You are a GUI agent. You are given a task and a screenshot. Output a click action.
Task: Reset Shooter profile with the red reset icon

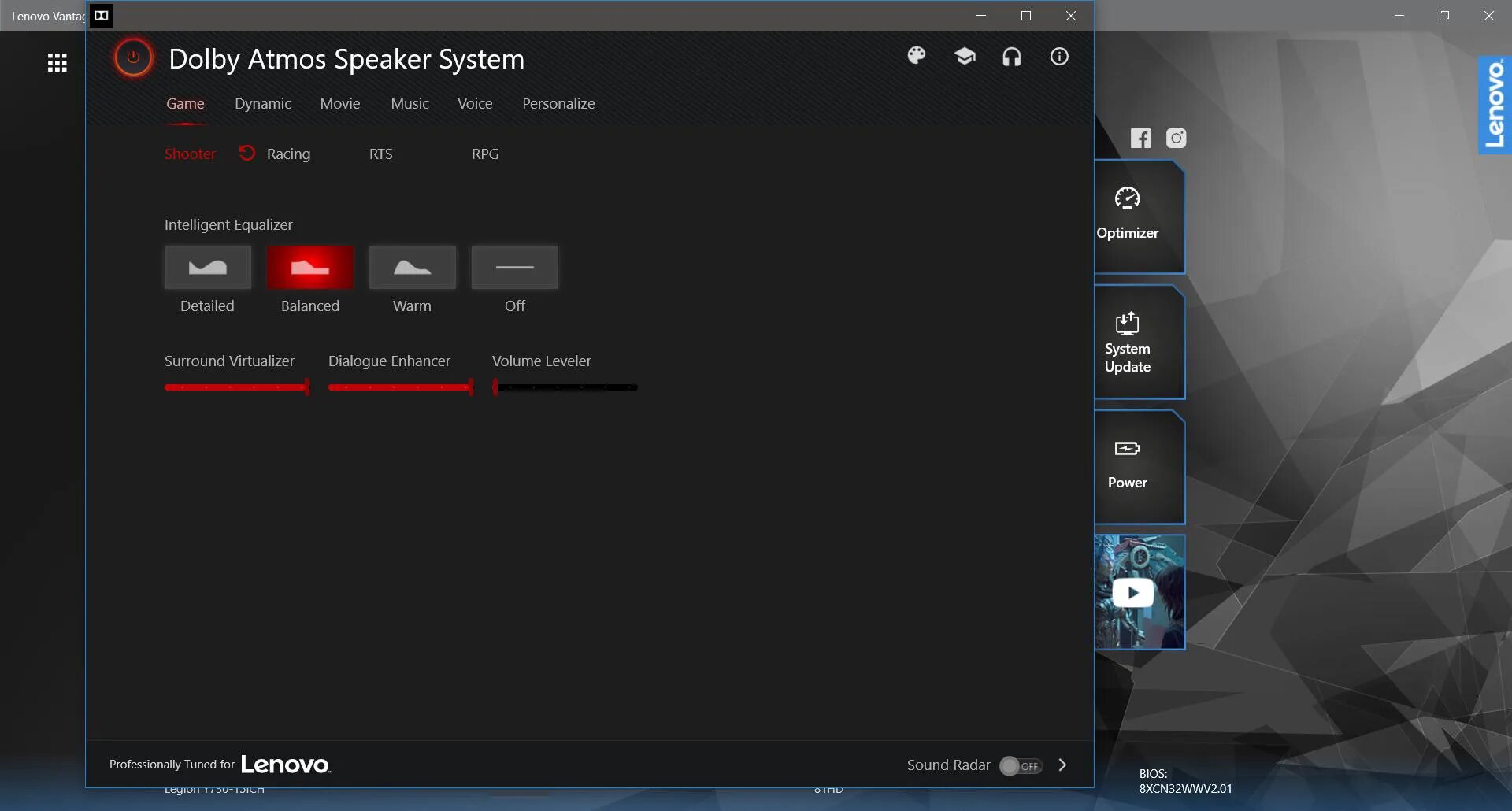pyautogui.click(x=246, y=153)
